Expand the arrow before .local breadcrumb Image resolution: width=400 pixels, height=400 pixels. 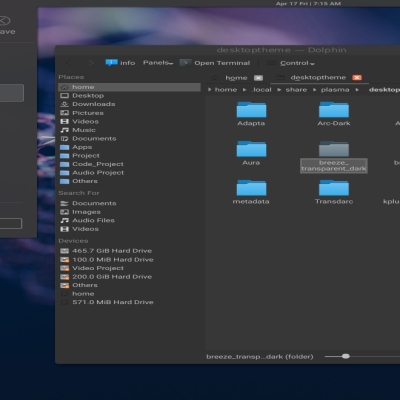pyautogui.click(x=245, y=90)
